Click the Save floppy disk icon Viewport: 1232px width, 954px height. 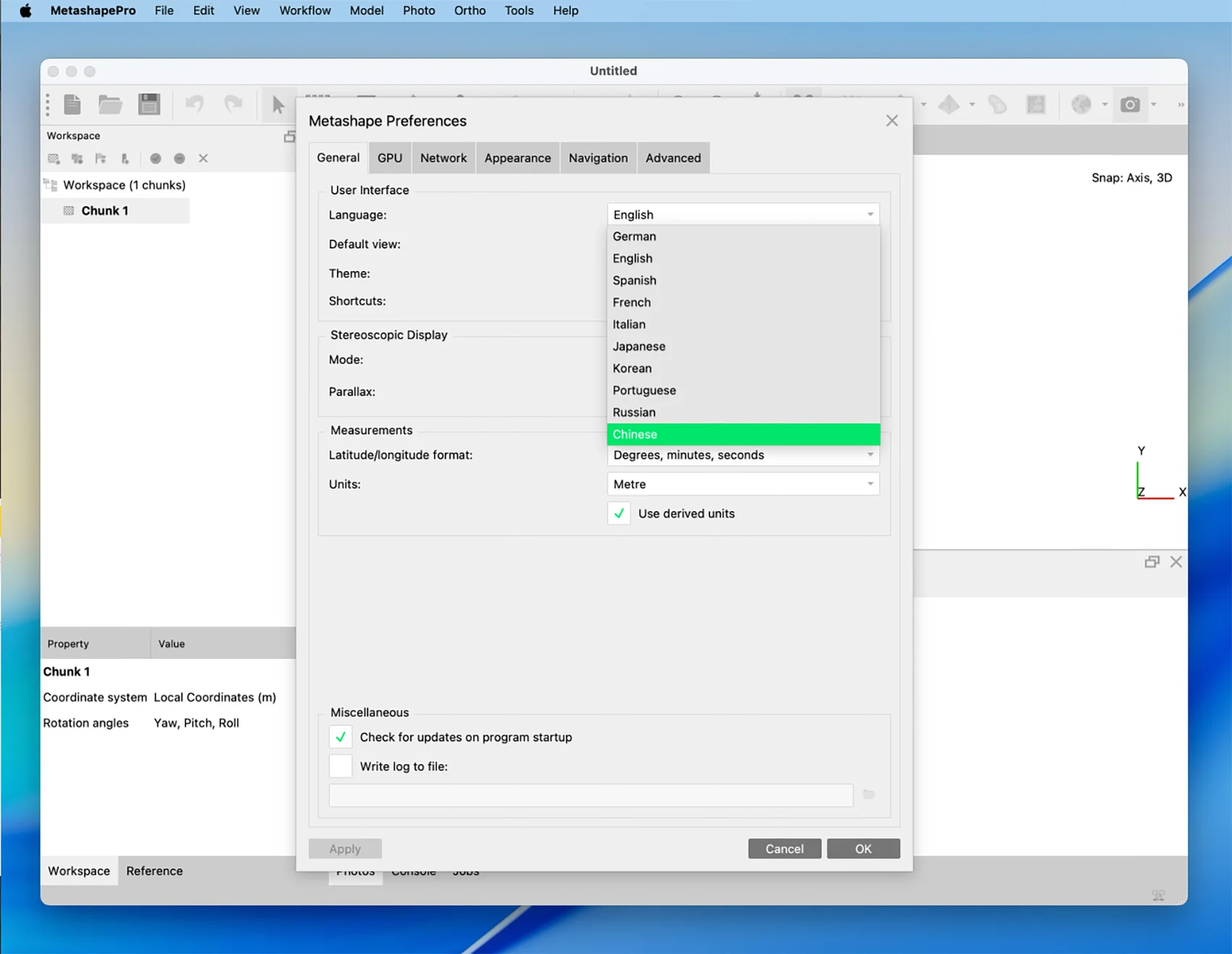tap(149, 104)
